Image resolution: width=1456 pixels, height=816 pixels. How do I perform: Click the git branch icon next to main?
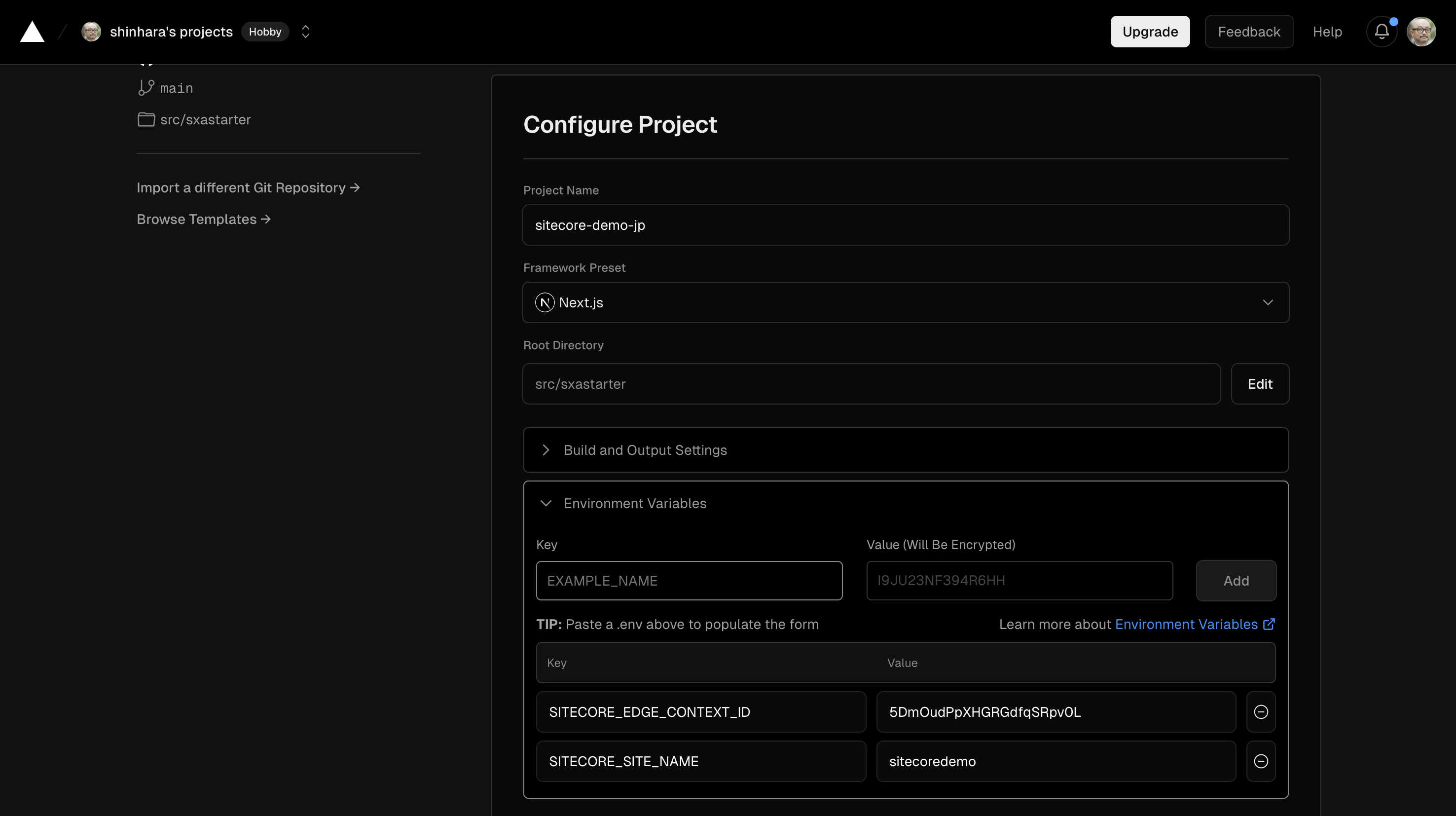coord(146,88)
